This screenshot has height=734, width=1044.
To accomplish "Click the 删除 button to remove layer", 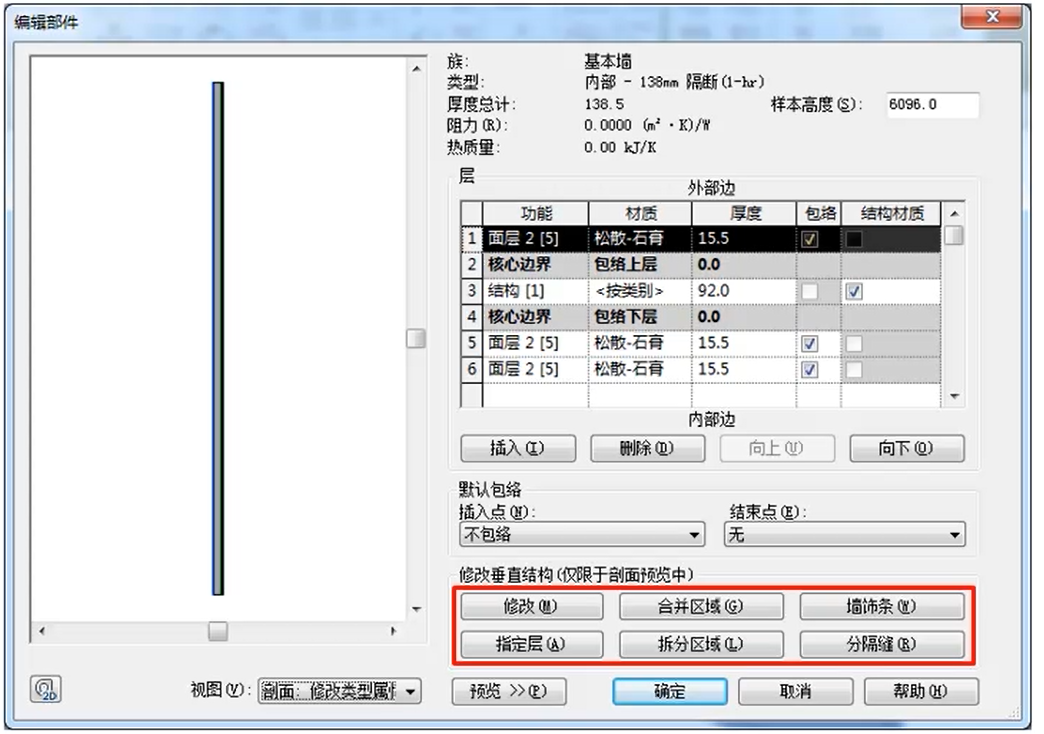I will 647,449.
